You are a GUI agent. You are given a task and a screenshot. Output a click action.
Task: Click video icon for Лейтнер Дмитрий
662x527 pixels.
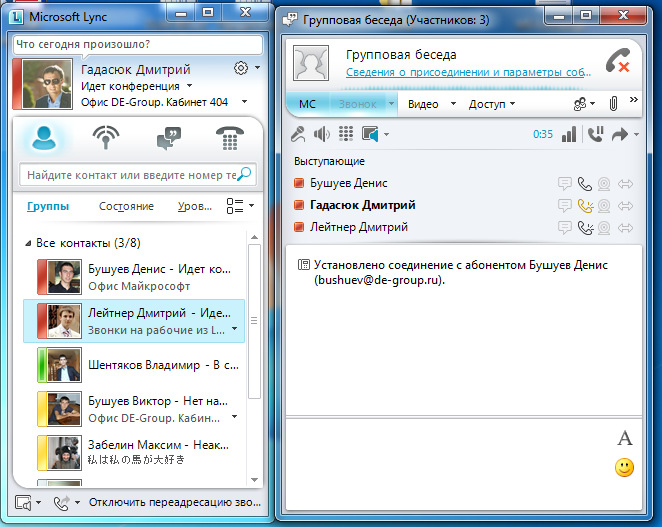604,228
